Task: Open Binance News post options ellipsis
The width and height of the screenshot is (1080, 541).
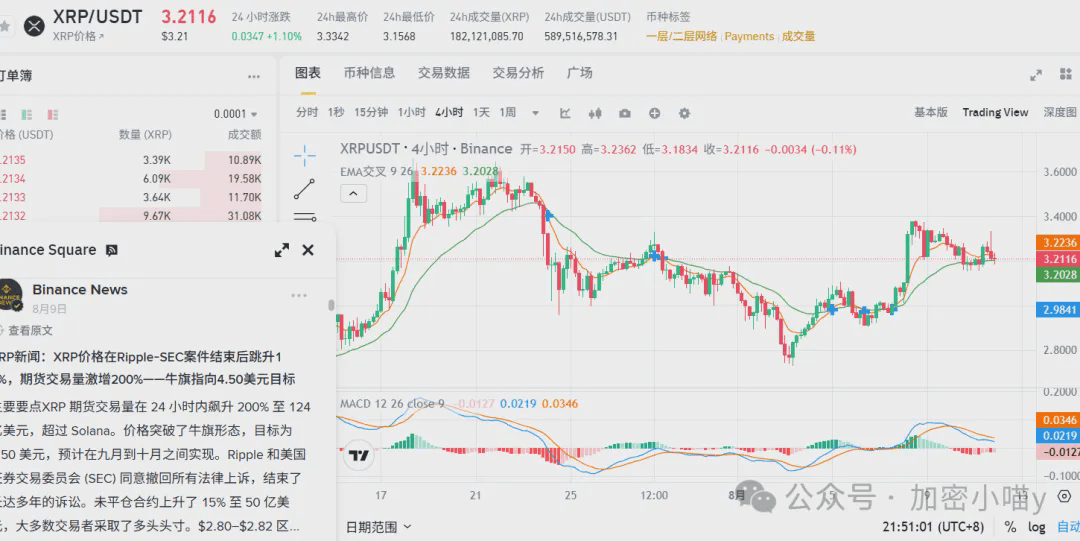Action: pyautogui.click(x=299, y=296)
